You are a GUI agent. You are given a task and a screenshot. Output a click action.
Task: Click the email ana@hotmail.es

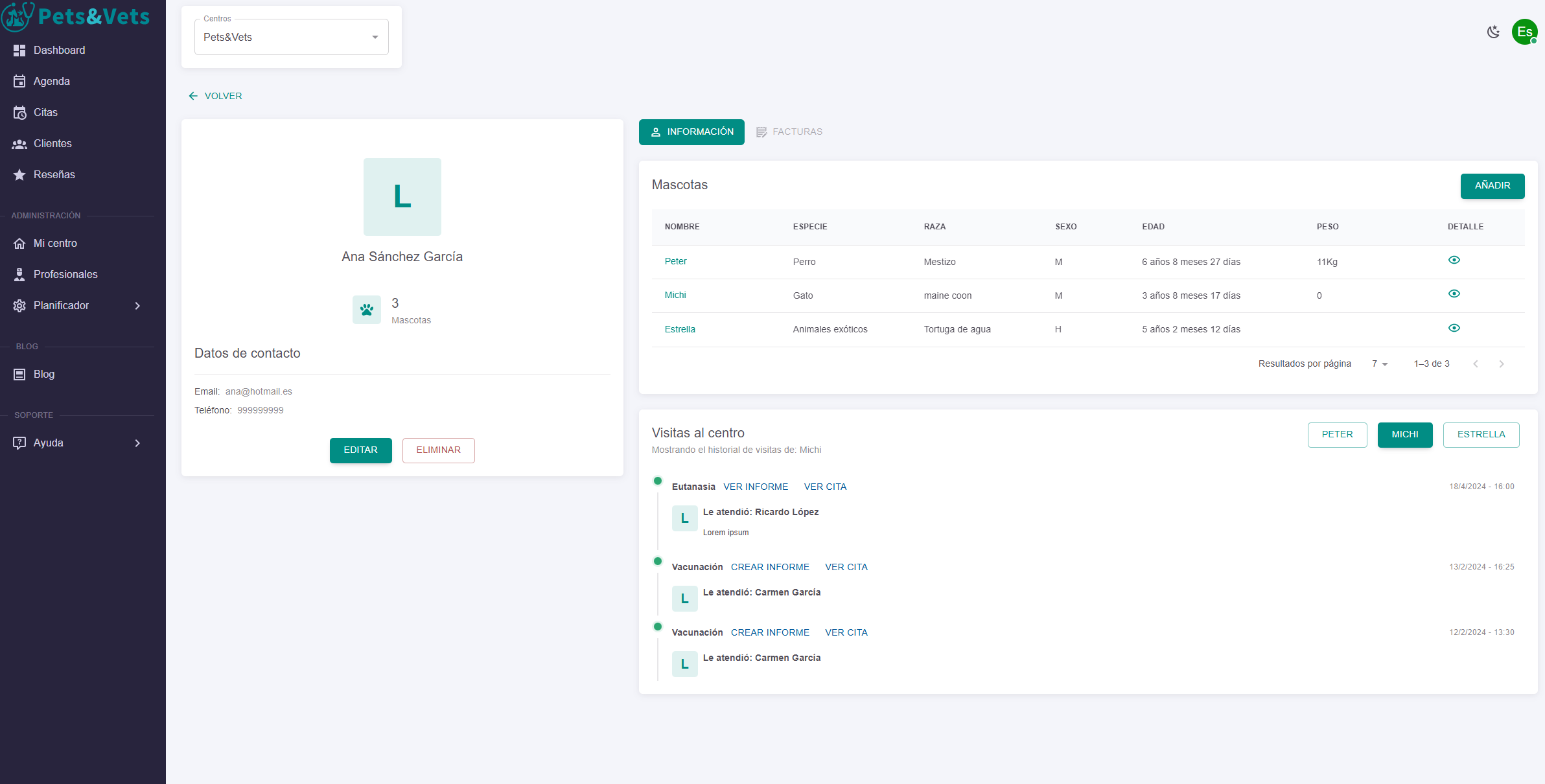click(x=259, y=391)
